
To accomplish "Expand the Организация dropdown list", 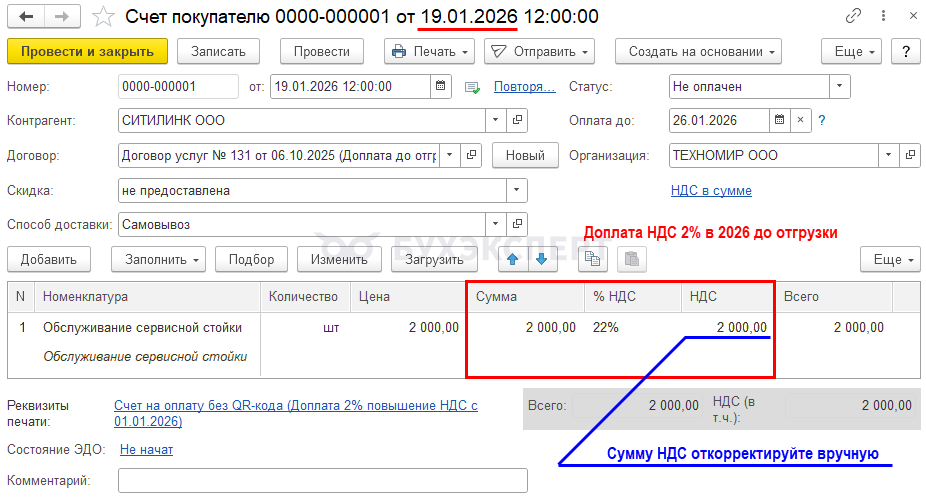I will tap(888, 155).
